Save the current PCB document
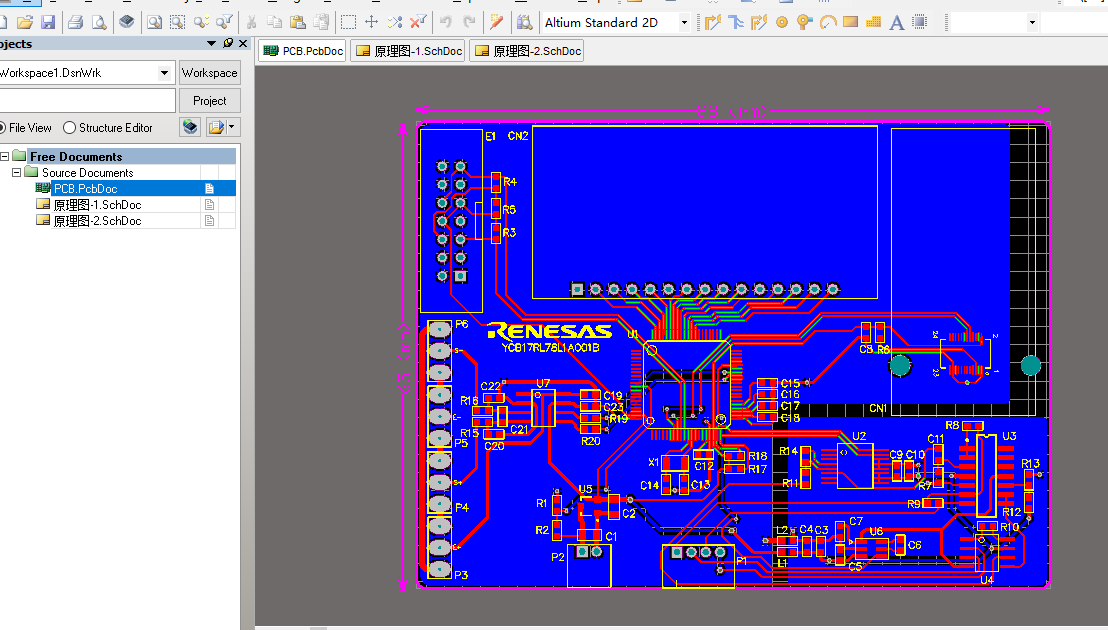Image resolution: width=1108 pixels, height=630 pixels. [48, 23]
